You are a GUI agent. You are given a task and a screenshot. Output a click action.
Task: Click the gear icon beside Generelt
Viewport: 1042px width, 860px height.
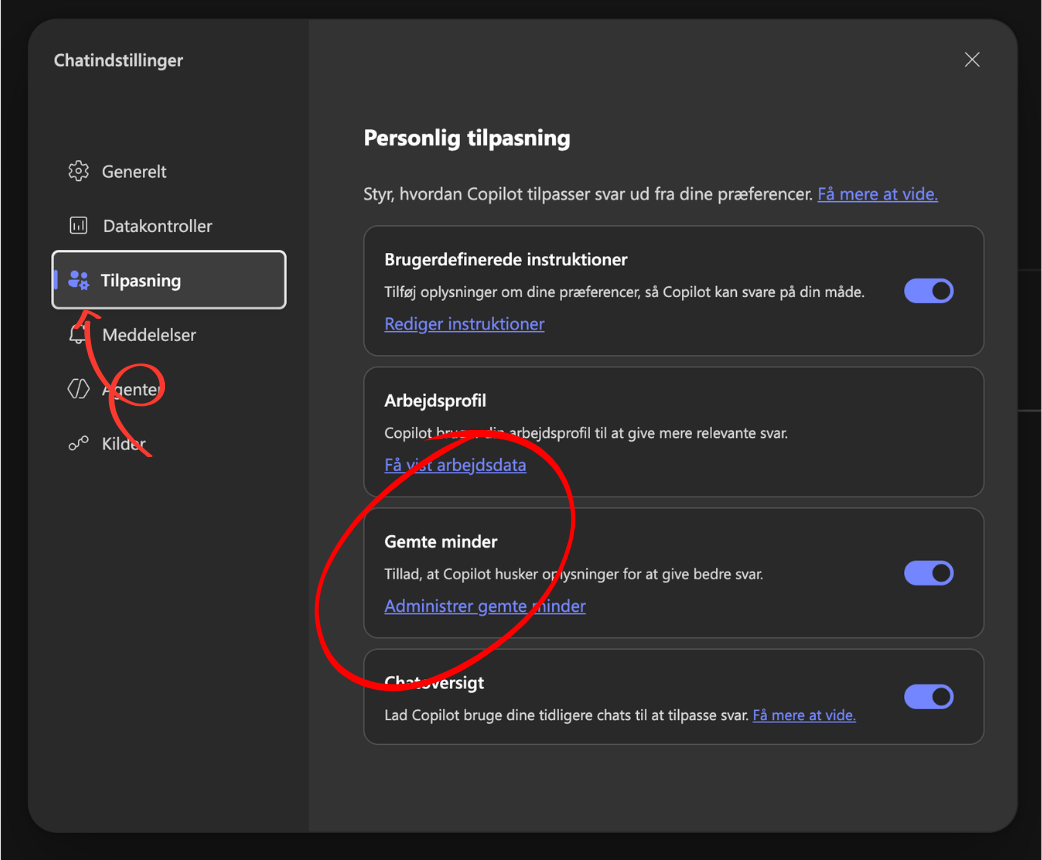78,171
